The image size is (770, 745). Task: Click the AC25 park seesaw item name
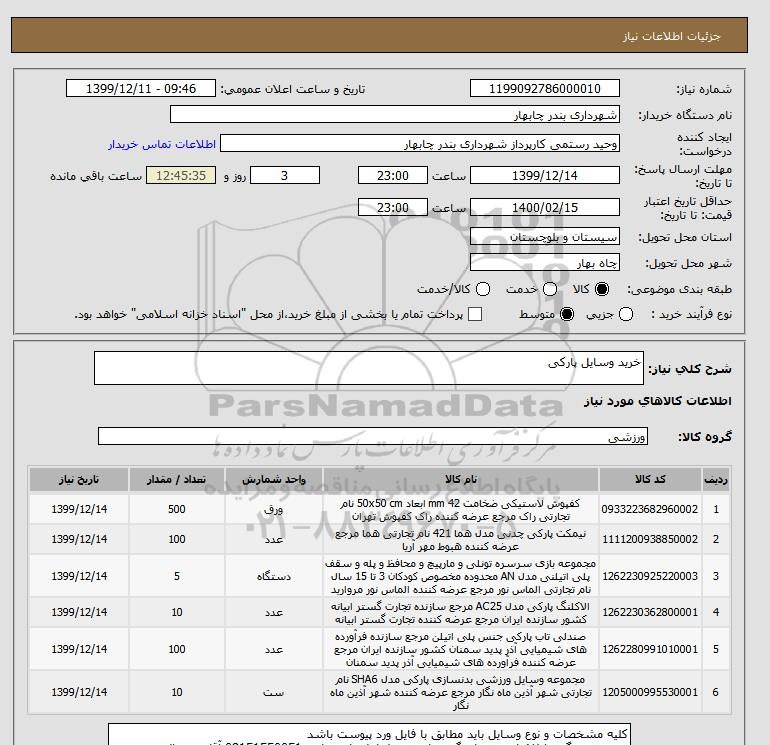pos(461,613)
